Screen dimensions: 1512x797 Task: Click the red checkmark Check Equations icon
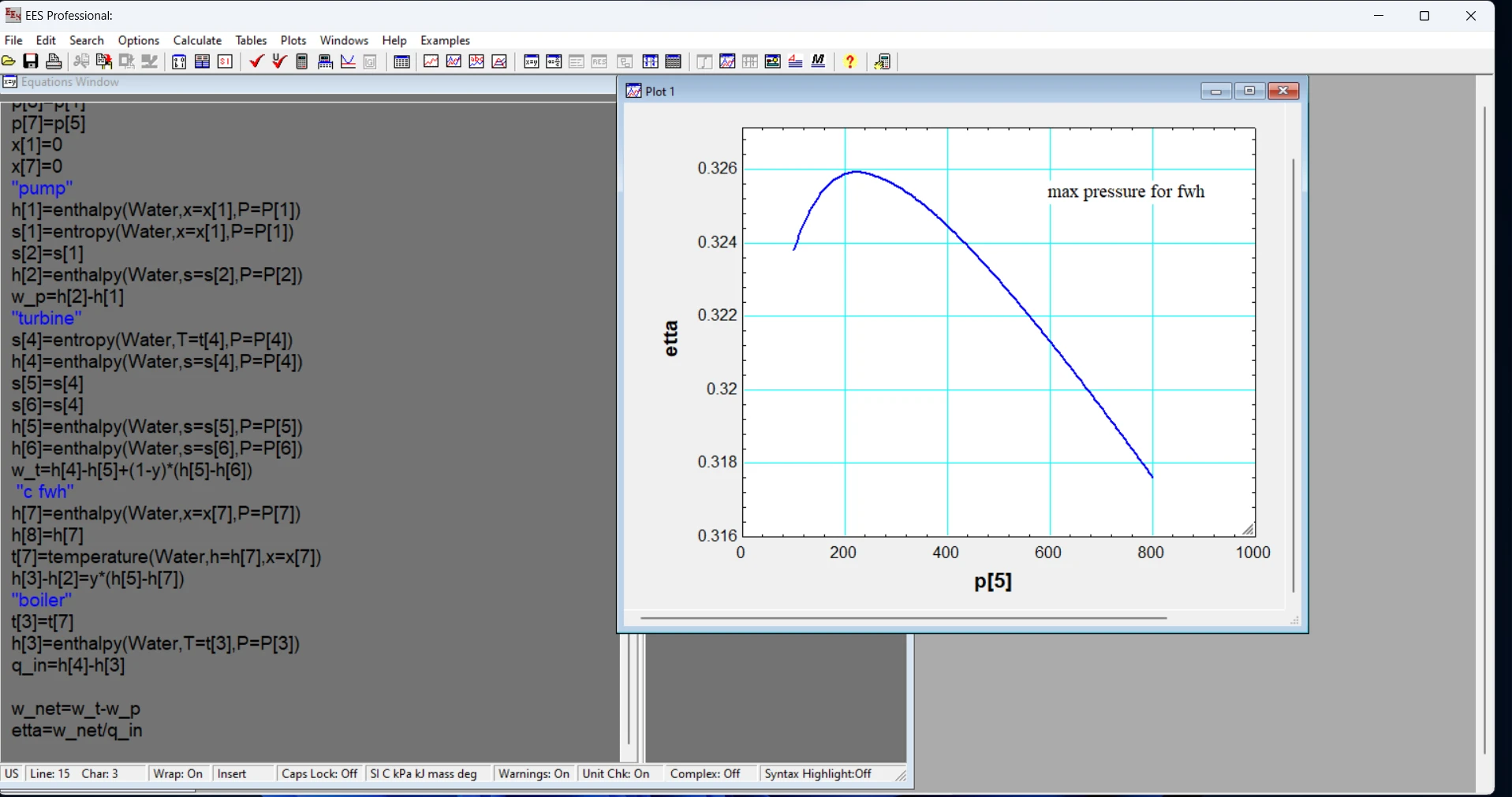point(256,61)
